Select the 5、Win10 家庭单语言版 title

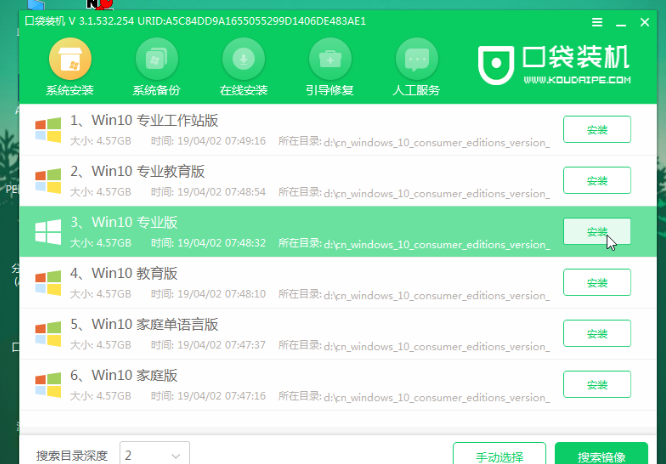click(x=144, y=325)
